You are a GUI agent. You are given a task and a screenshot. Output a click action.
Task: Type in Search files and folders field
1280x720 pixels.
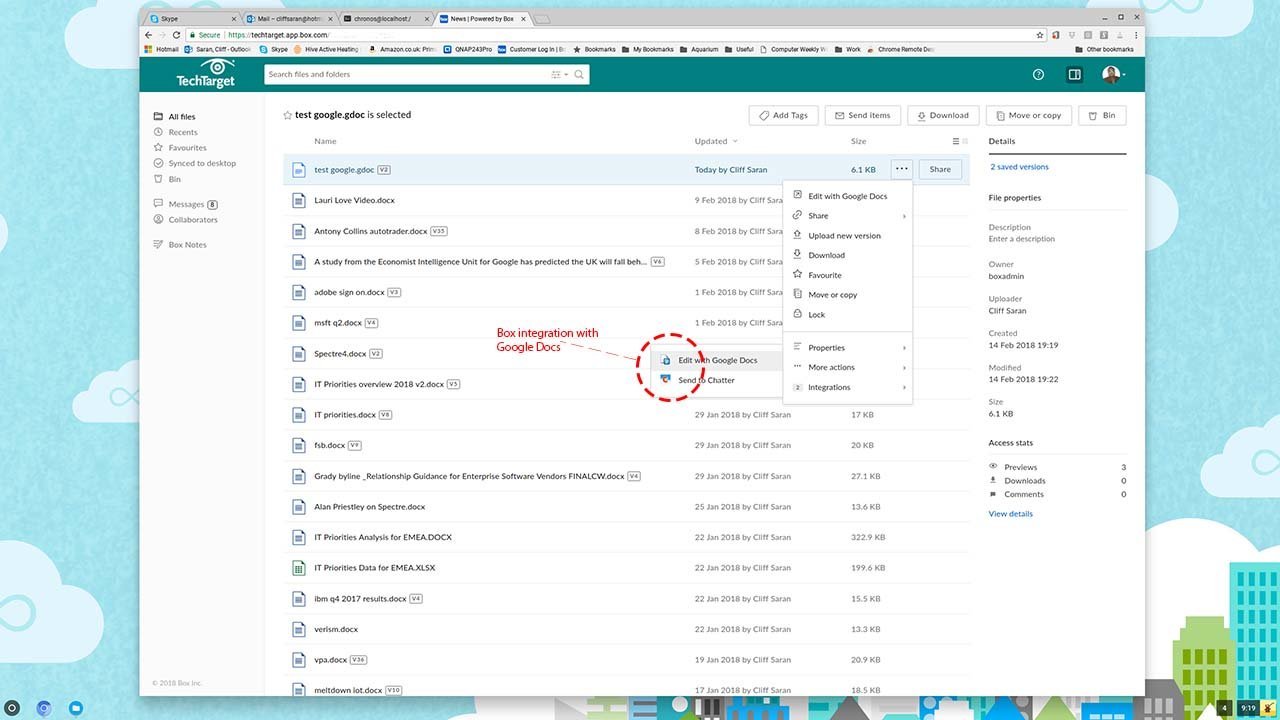click(x=405, y=75)
